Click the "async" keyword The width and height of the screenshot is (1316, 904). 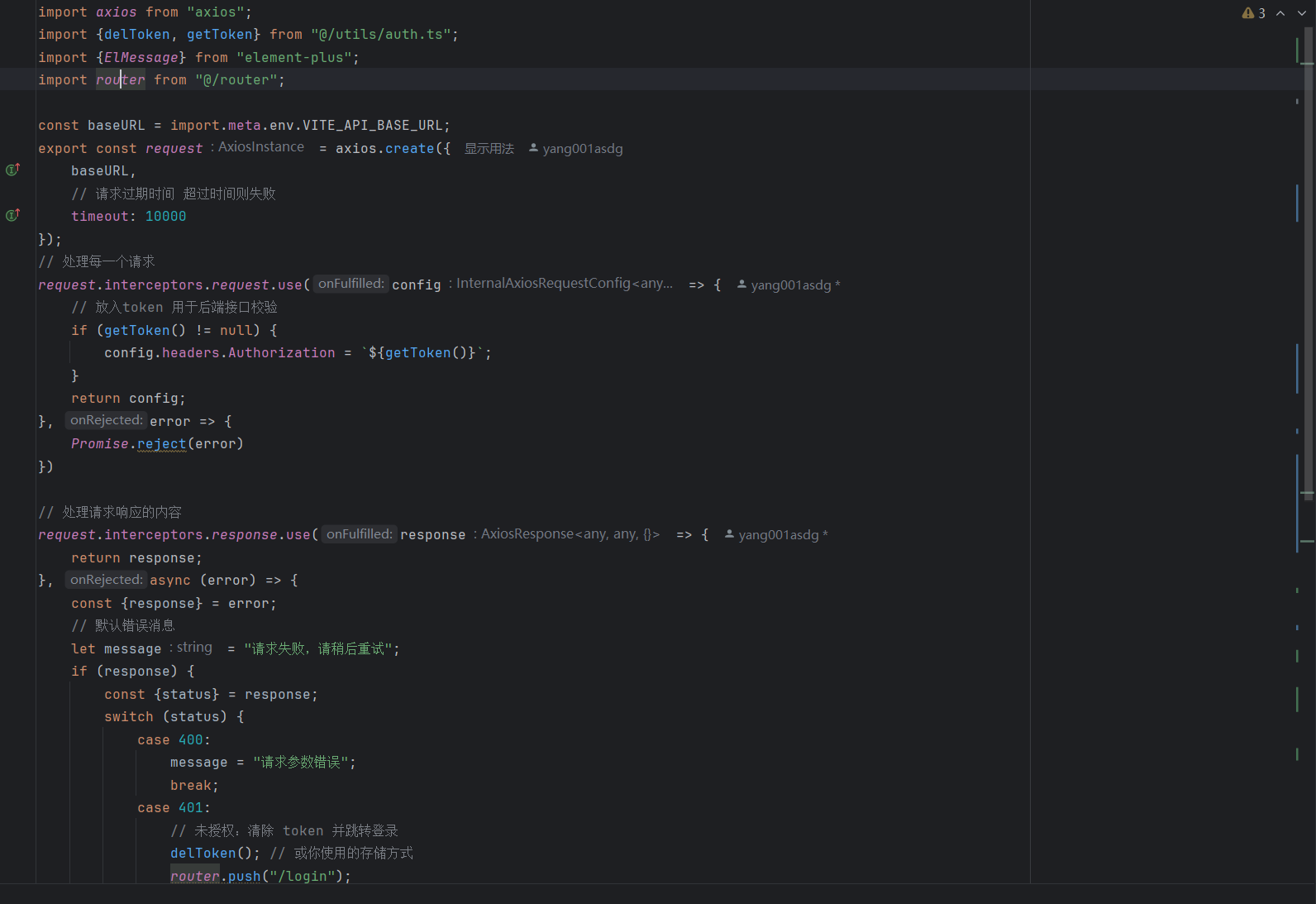[x=169, y=581]
